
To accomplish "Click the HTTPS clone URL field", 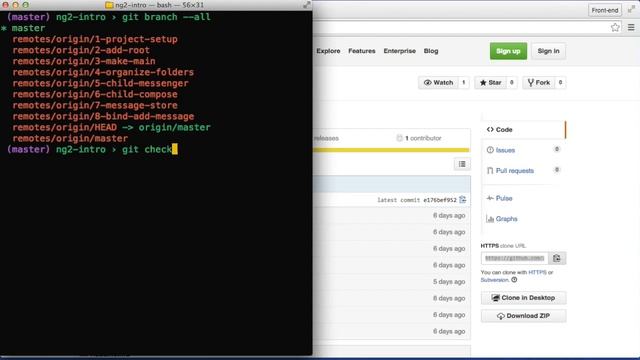I will coord(514,258).
